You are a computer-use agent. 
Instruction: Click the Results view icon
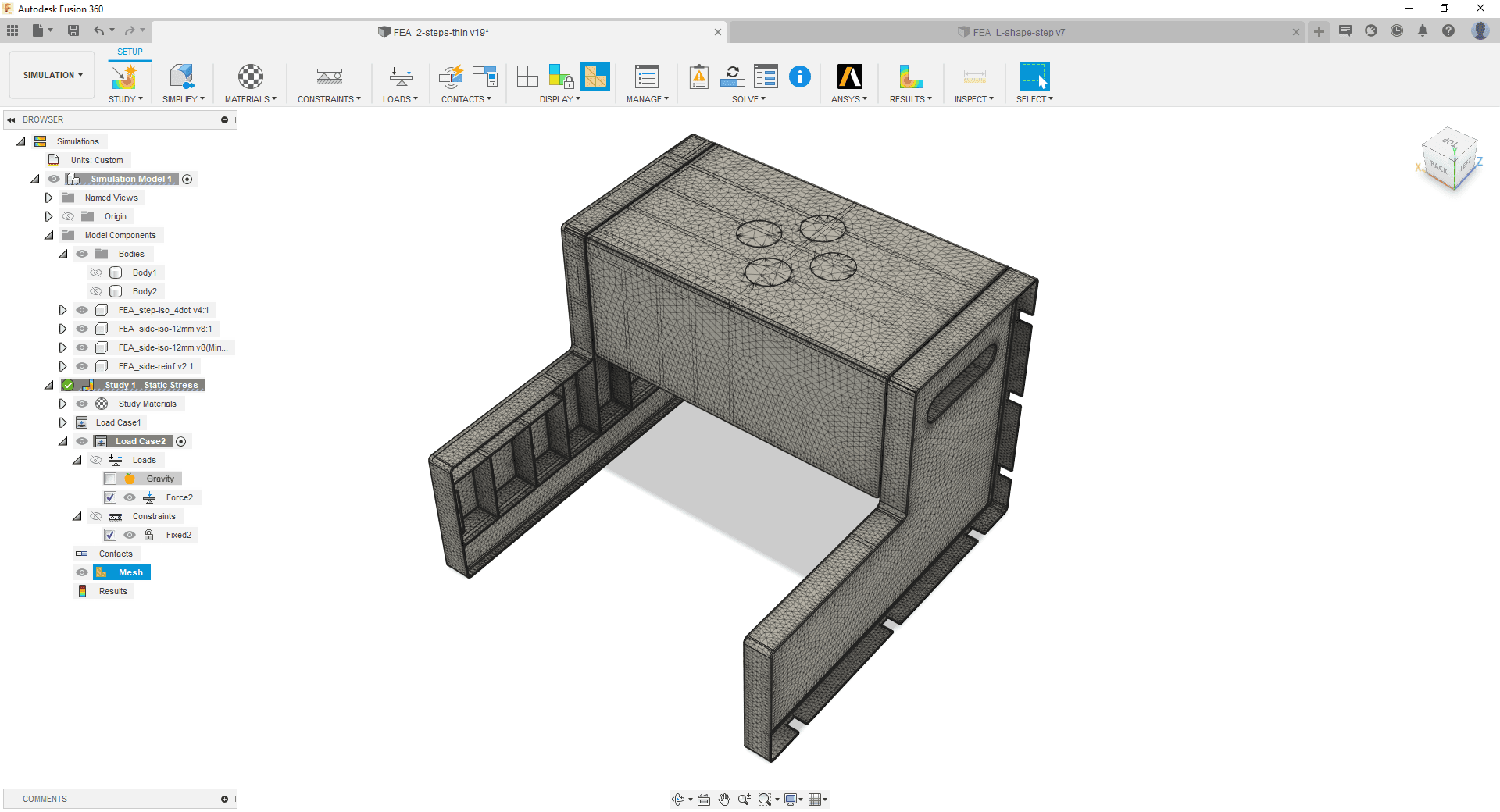tap(910, 77)
